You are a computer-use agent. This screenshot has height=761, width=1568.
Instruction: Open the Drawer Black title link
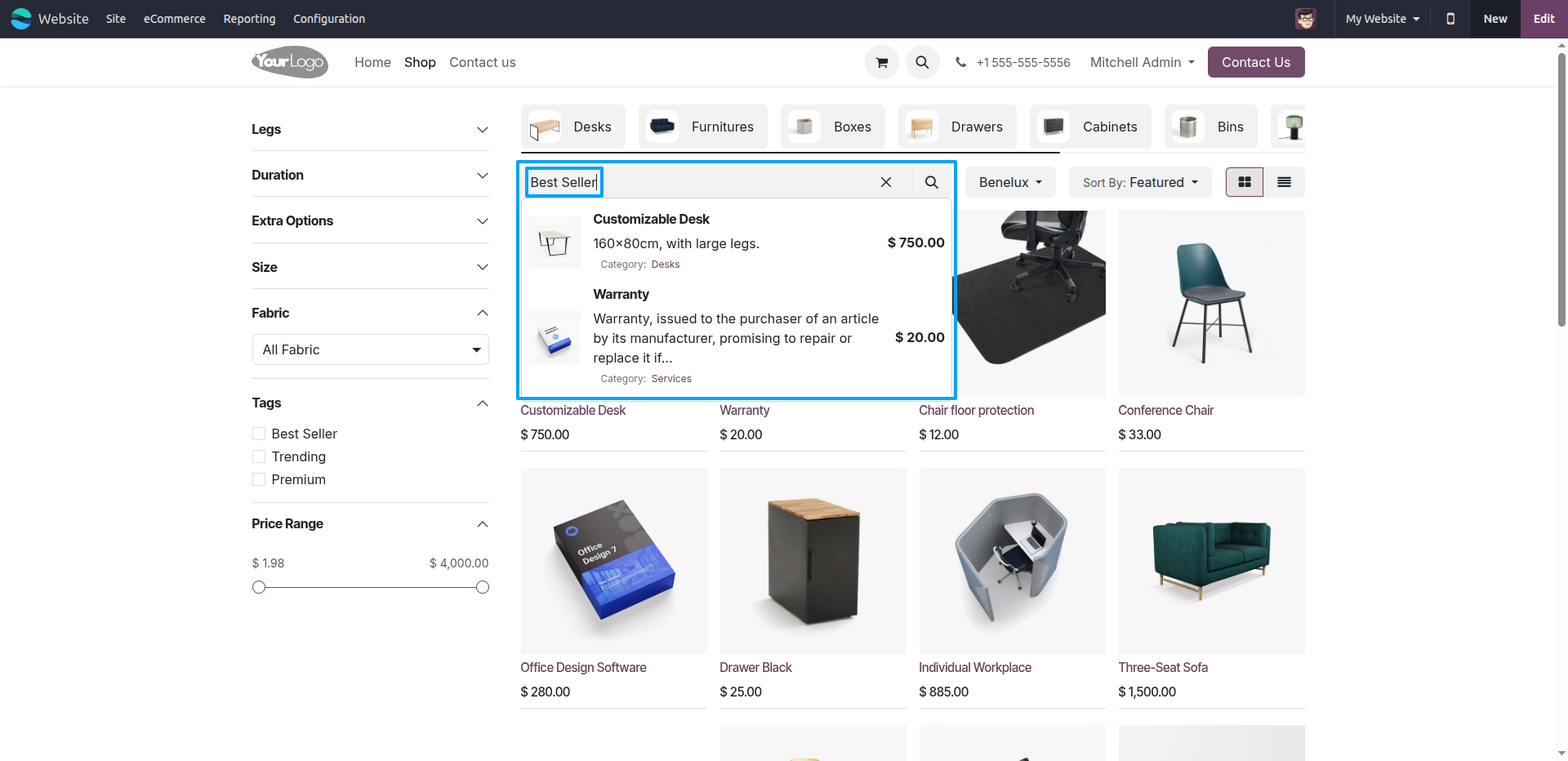(x=755, y=667)
